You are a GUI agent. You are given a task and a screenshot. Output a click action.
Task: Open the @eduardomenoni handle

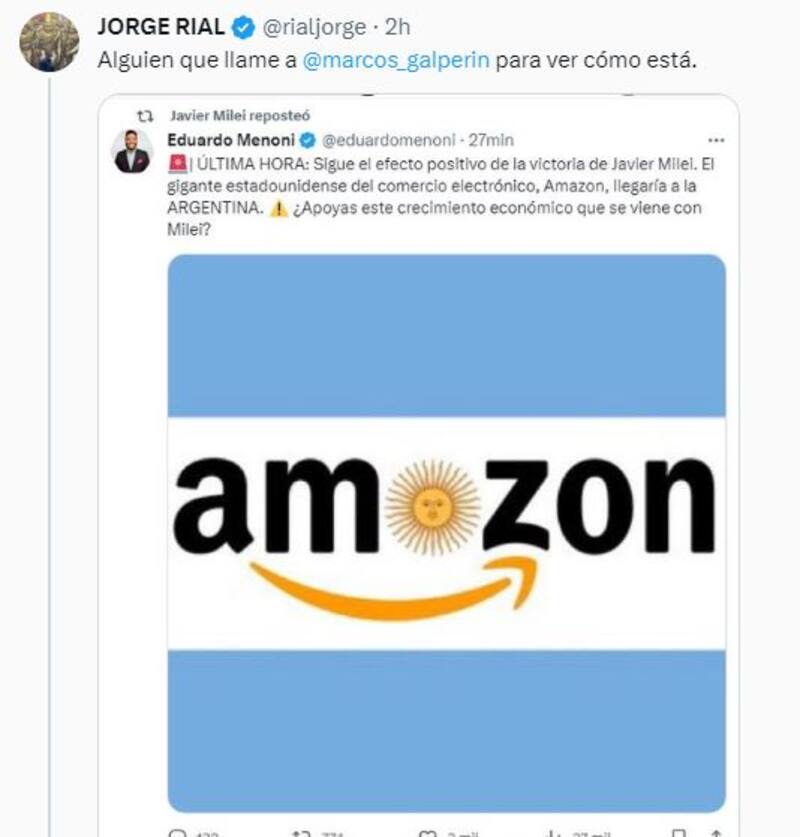click(389, 140)
